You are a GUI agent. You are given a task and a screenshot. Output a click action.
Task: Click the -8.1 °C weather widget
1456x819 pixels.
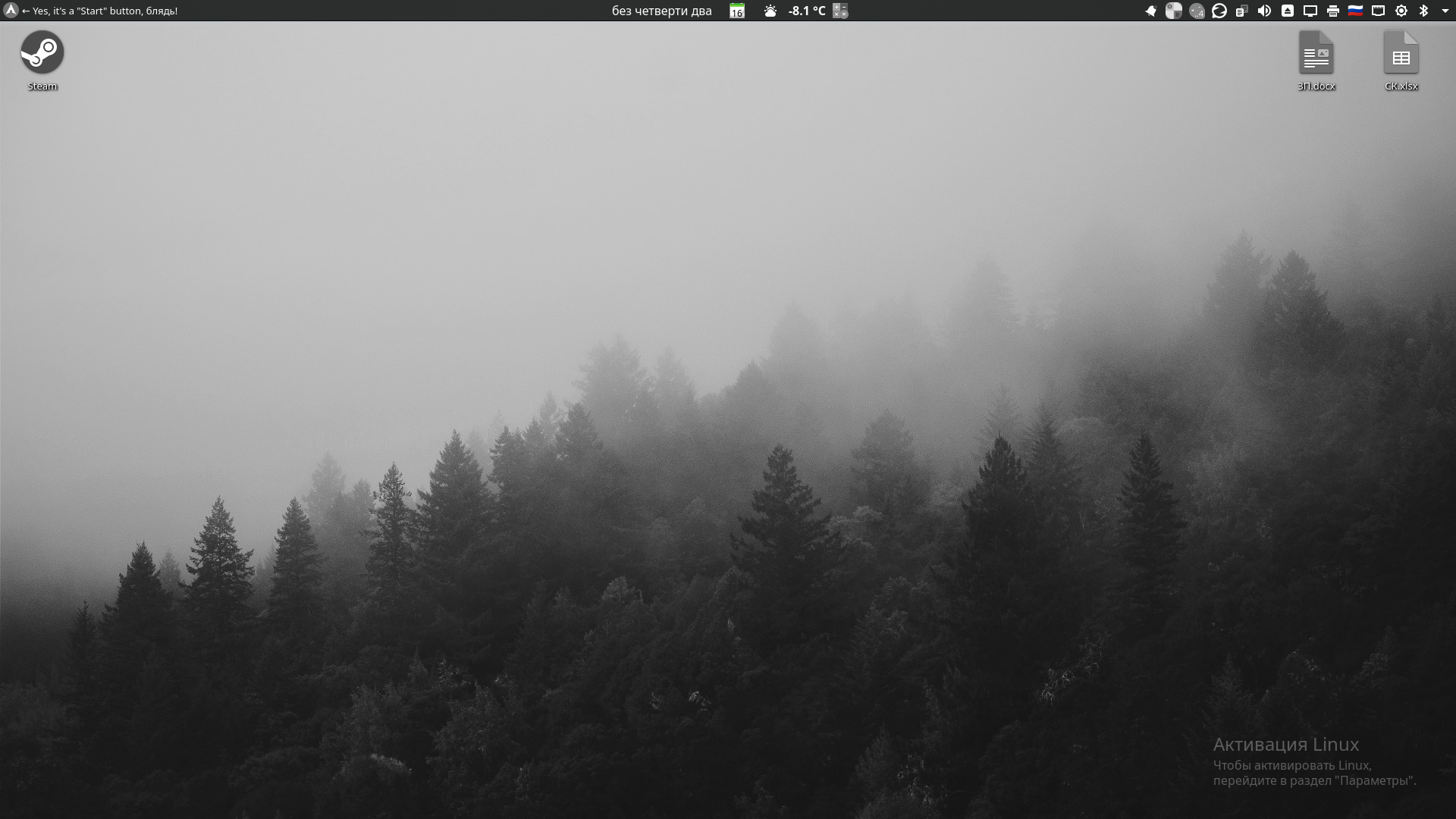click(x=805, y=11)
